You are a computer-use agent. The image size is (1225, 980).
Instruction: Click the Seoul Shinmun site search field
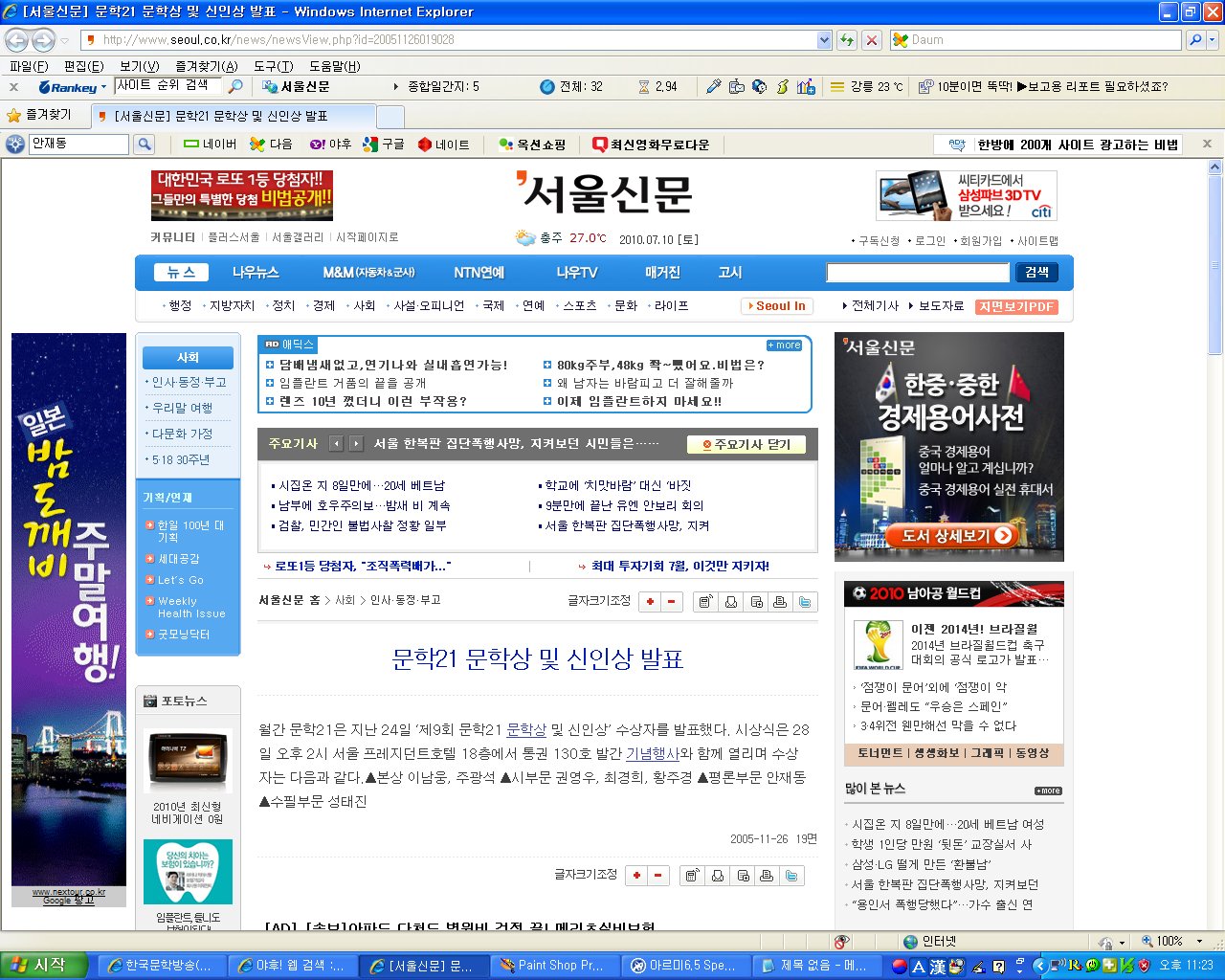(x=917, y=273)
